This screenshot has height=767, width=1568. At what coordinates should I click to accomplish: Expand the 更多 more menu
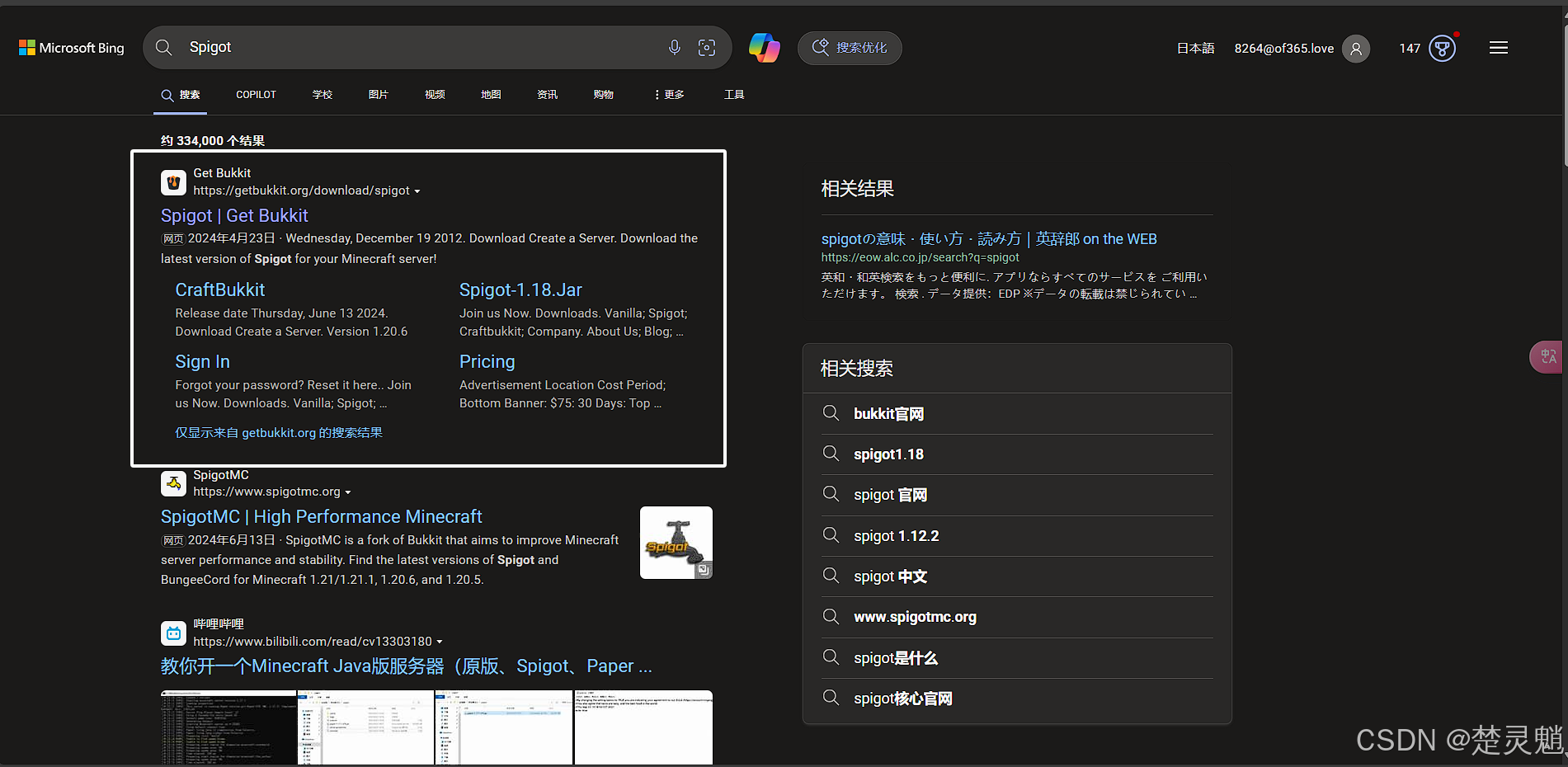point(669,95)
